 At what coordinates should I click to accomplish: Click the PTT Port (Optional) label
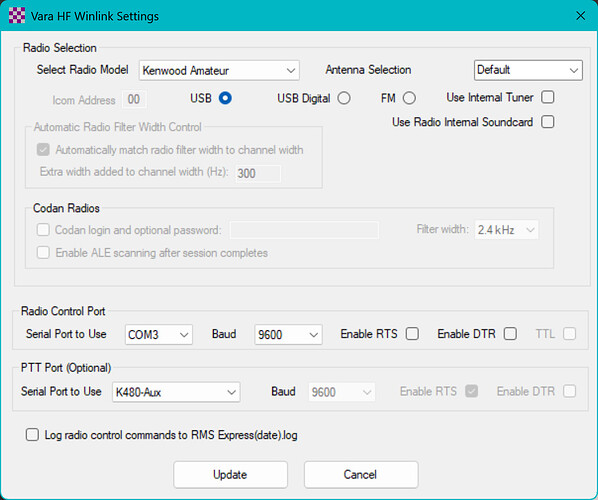66,368
